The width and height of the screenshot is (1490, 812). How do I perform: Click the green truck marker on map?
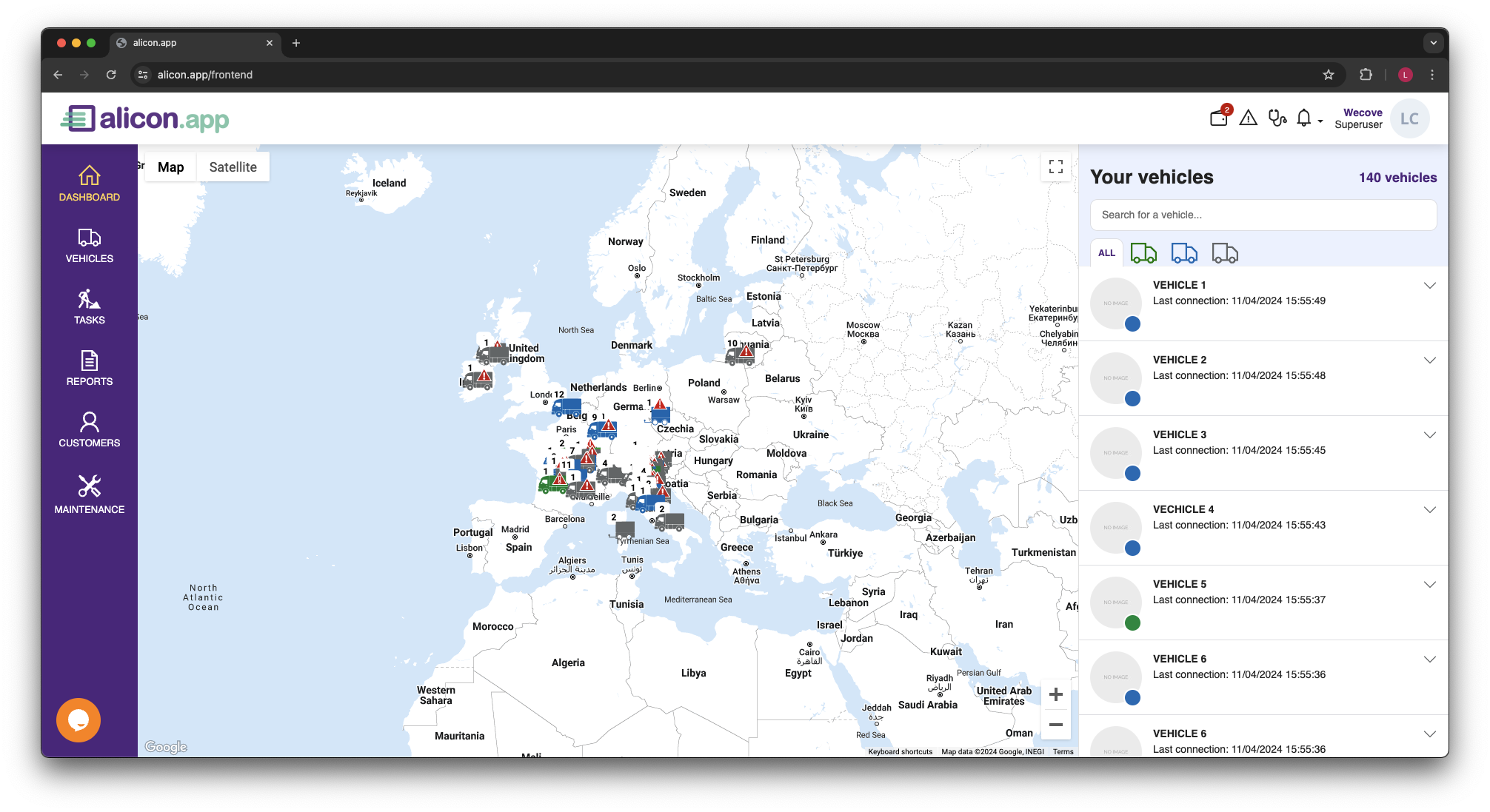point(552,484)
